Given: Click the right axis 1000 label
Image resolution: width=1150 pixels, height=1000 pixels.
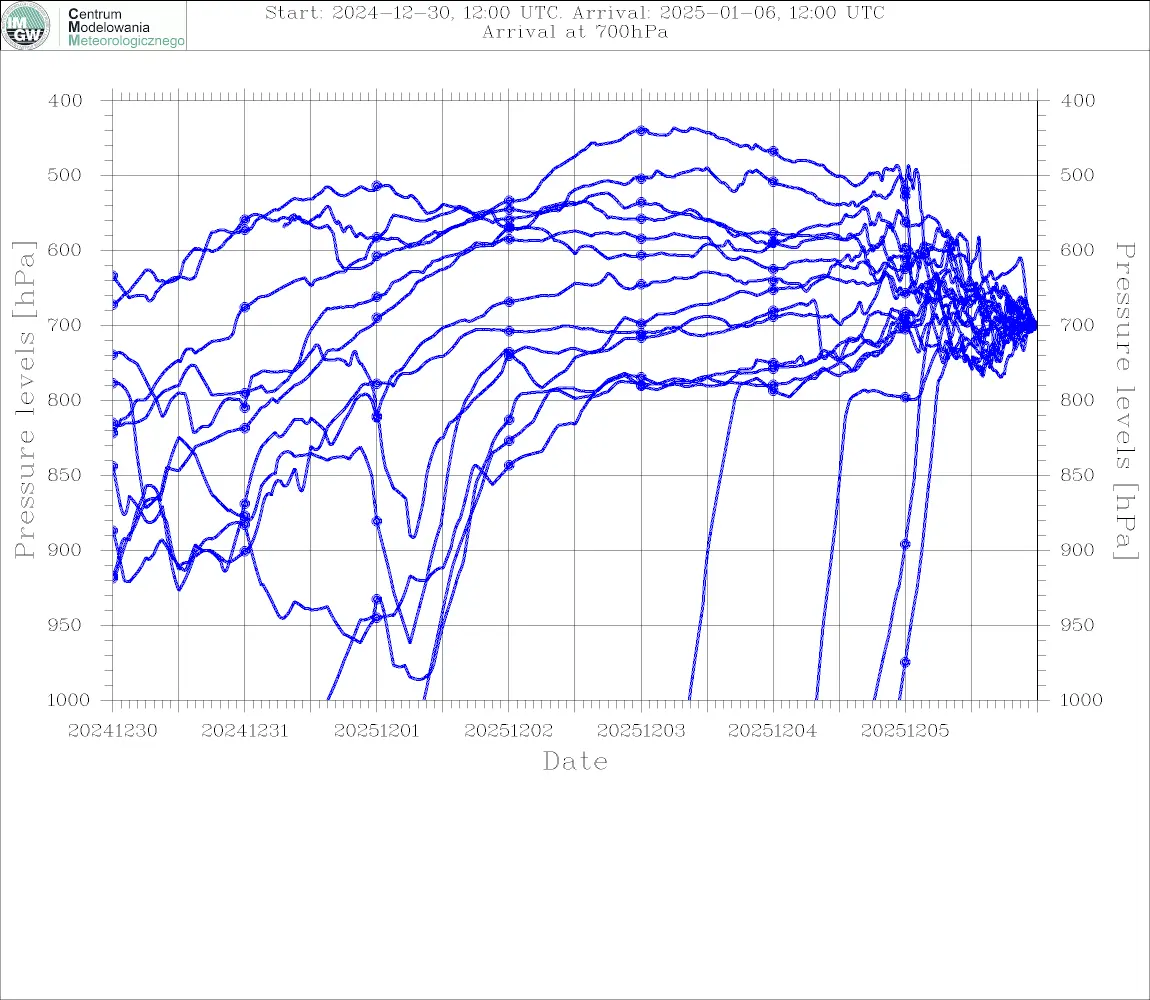Looking at the screenshot, I should tap(1082, 700).
